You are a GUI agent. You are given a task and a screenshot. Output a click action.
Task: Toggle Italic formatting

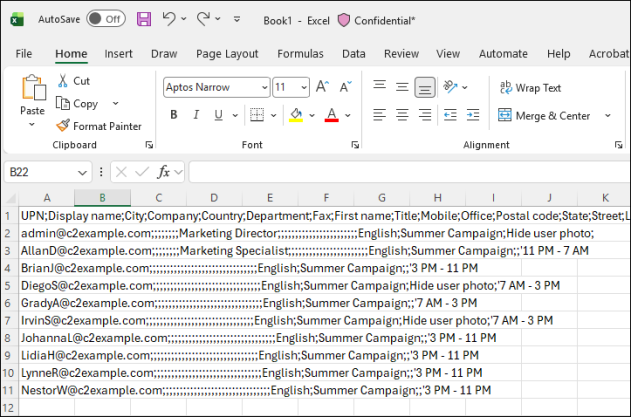click(196, 115)
